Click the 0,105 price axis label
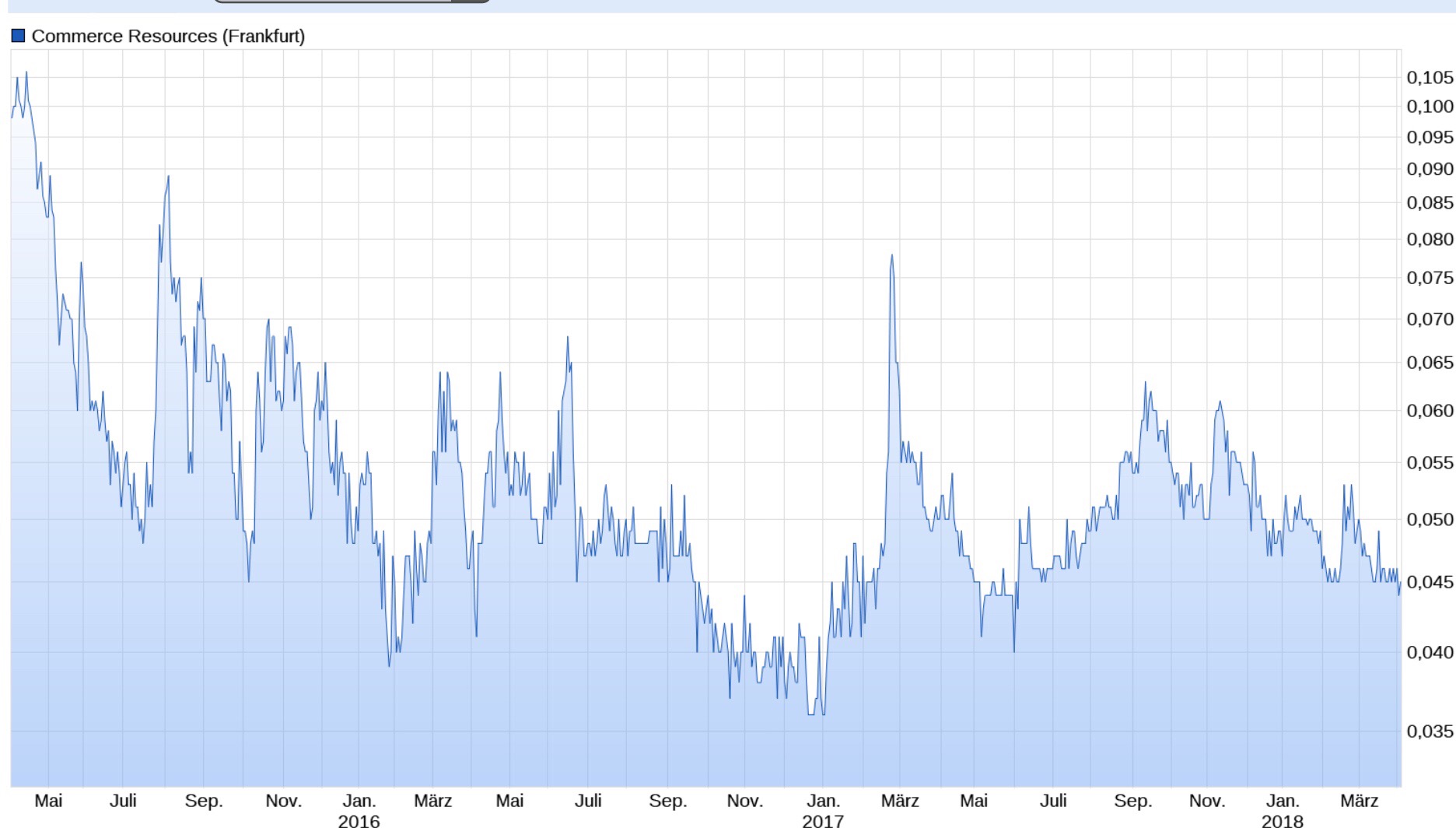This screenshot has height=828, width=1456. pyautogui.click(x=1429, y=77)
